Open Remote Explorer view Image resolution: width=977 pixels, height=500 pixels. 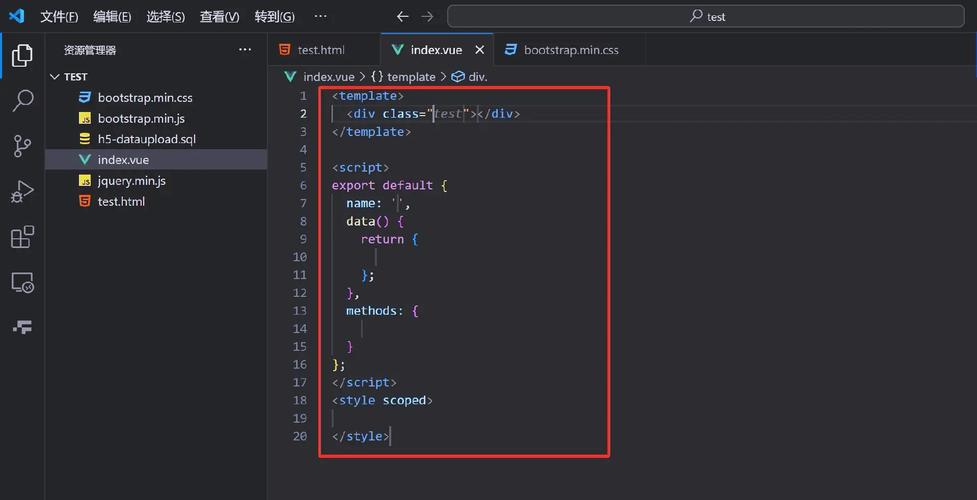click(22, 283)
